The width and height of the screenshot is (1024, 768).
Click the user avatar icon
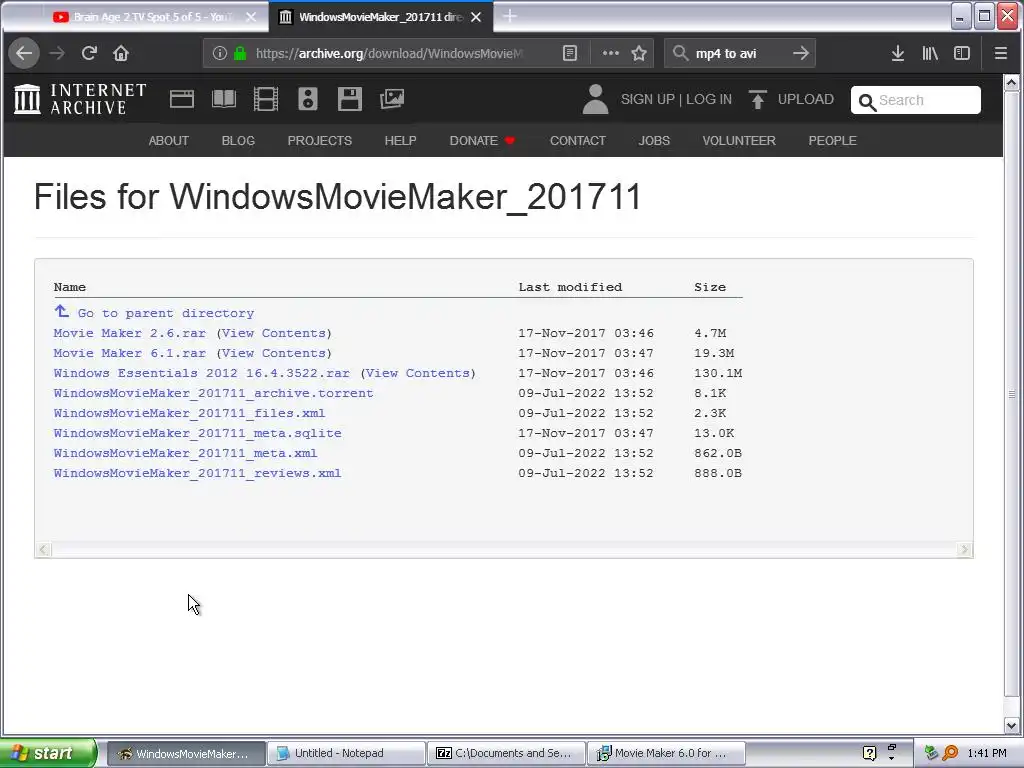[596, 99]
